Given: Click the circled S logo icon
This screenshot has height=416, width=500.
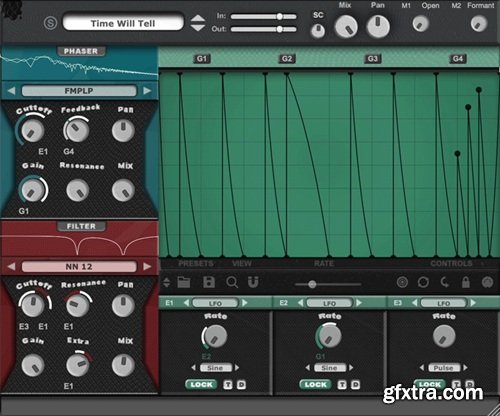Looking at the screenshot, I should click(50, 23).
